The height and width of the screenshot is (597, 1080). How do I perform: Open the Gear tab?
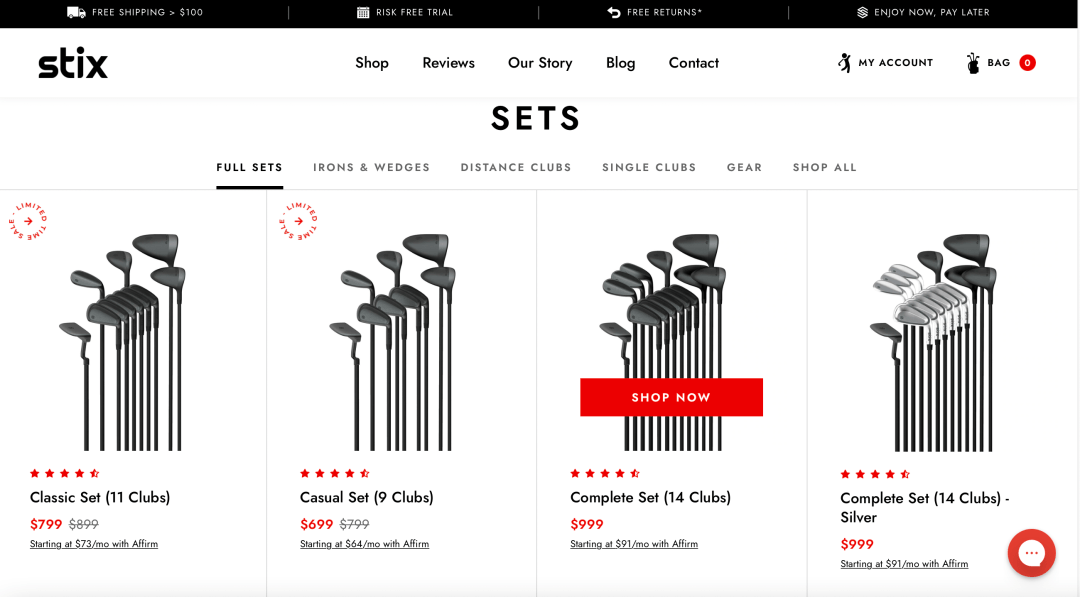[x=745, y=167]
